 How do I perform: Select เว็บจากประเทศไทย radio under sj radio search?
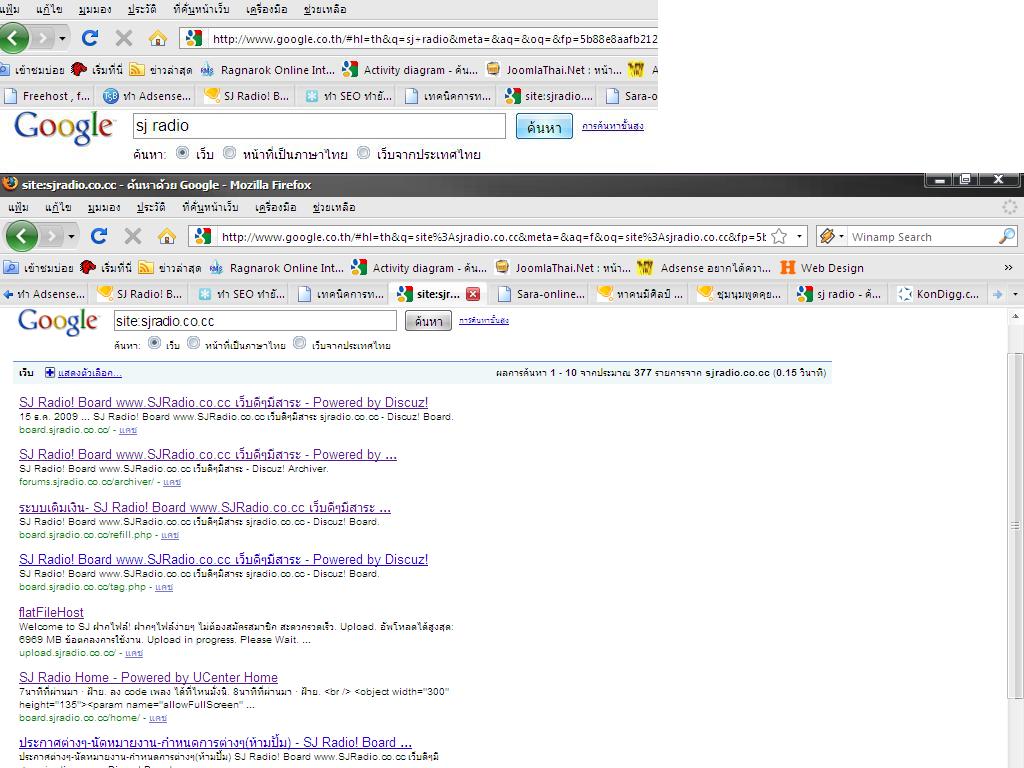(363, 153)
